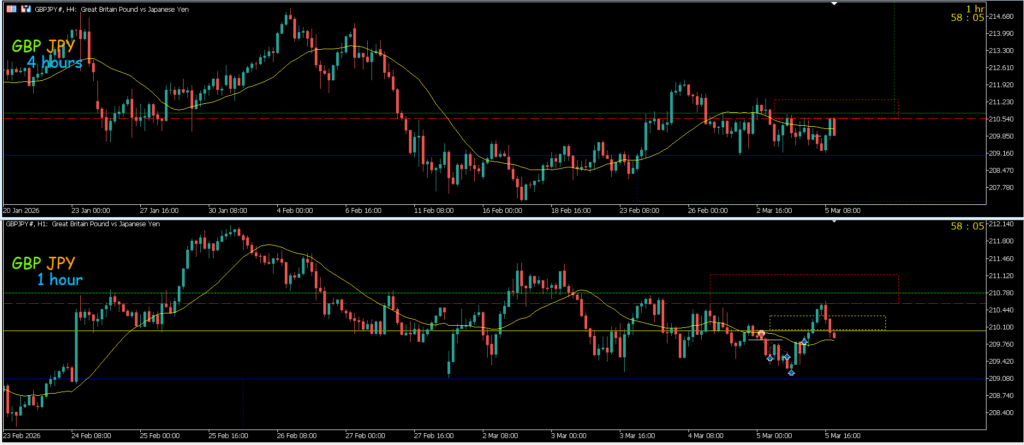Select the lowest blue trade marker in H1 chart
This screenshot has height=445, width=1024.
[792, 372]
